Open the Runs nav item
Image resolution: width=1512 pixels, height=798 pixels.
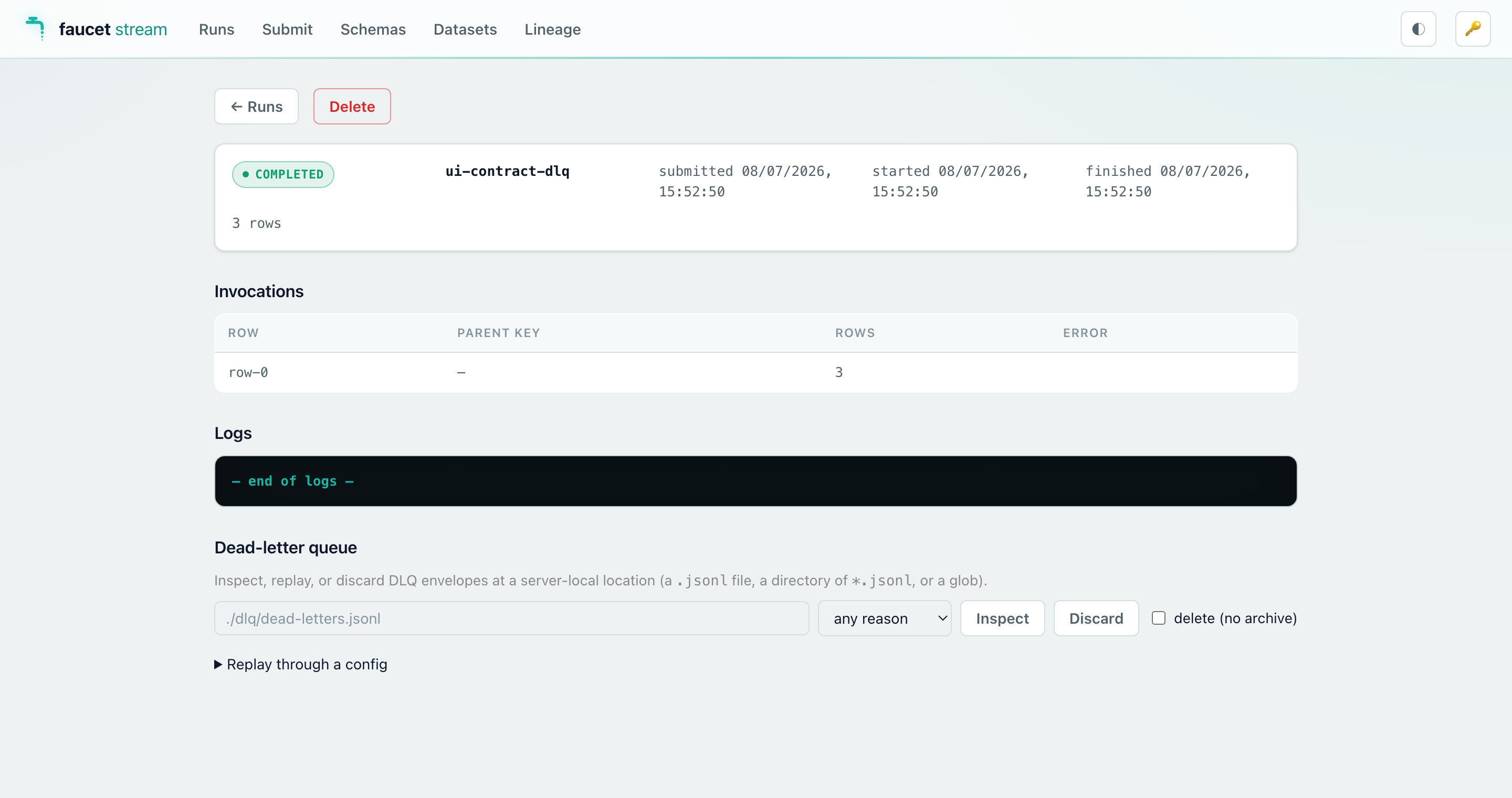[216, 29]
